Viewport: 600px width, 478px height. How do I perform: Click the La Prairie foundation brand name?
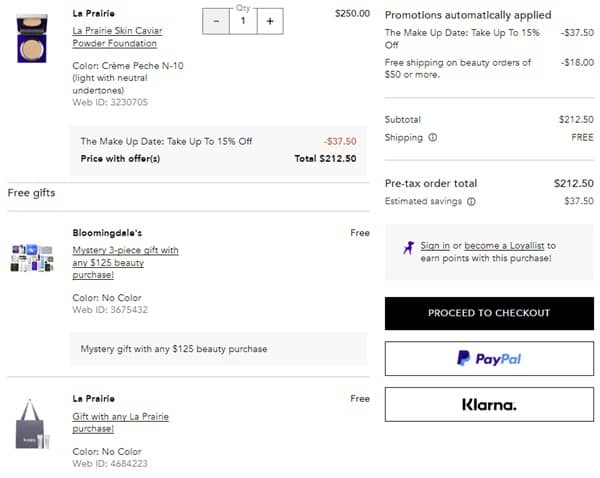[93, 13]
